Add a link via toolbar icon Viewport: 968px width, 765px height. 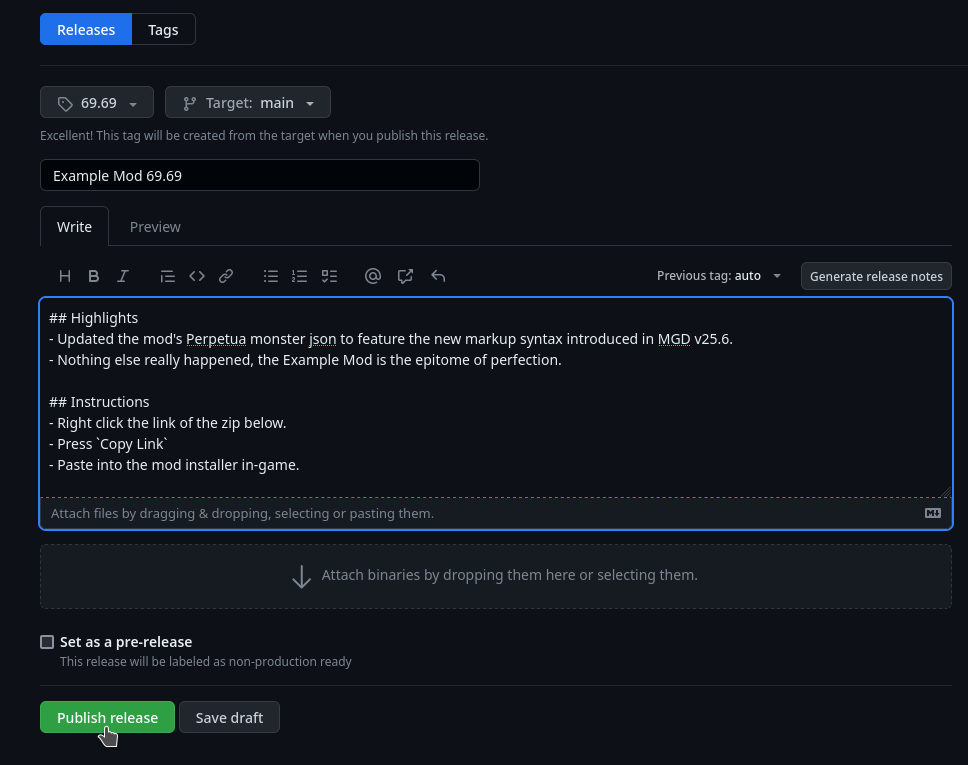pos(226,276)
